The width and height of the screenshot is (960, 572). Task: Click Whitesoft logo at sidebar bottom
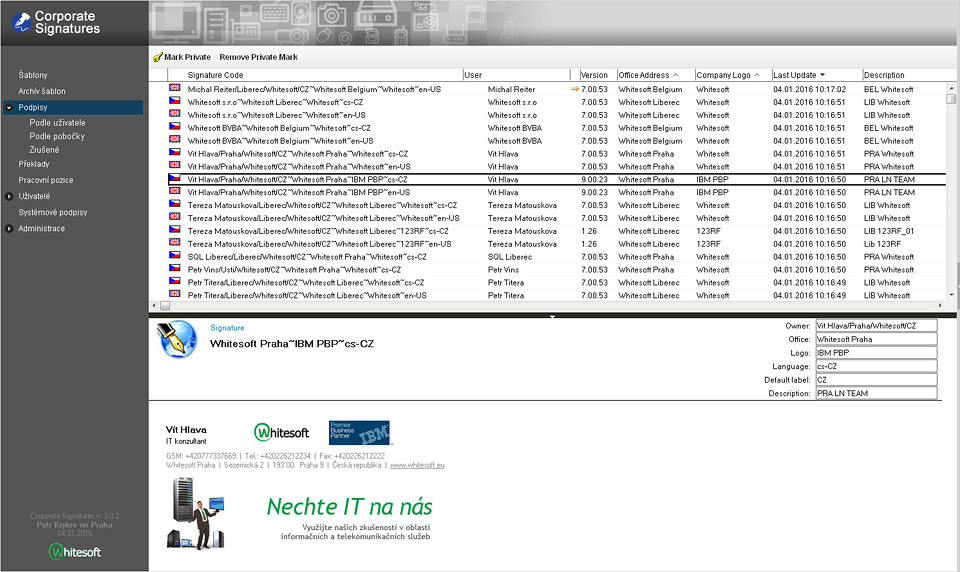click(74, 552)
